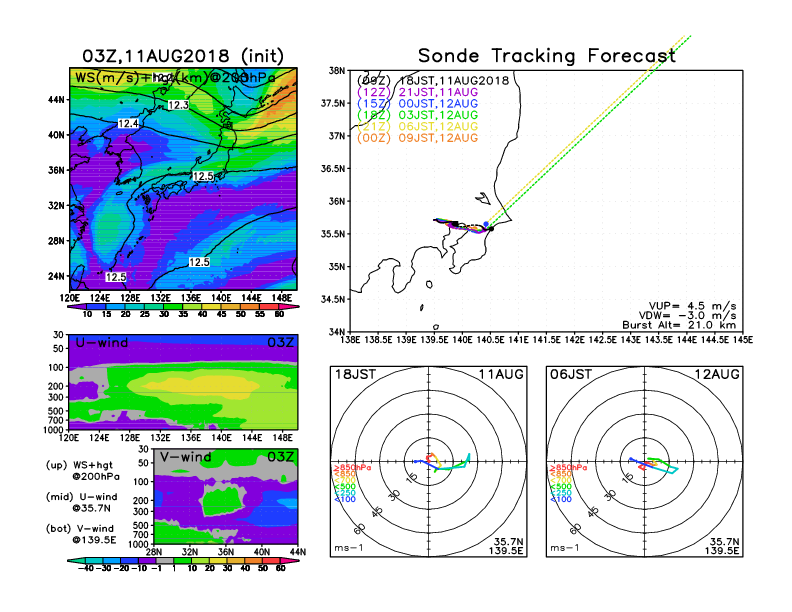Click the '(up) WS+hgt @200hPa' description
The image size is (792, 612).
click(x=83, y=471)
